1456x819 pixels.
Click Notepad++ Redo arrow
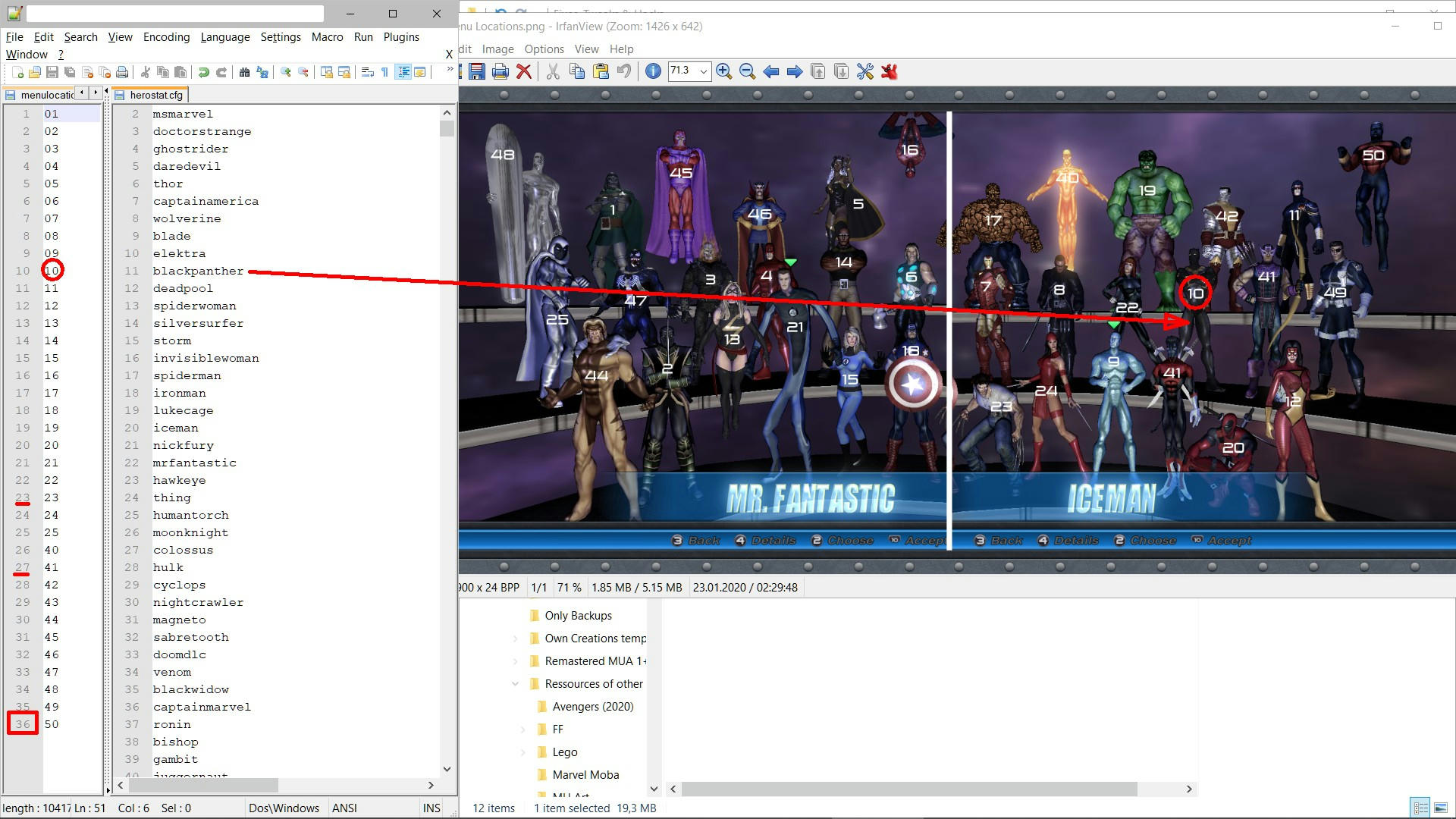221,72
